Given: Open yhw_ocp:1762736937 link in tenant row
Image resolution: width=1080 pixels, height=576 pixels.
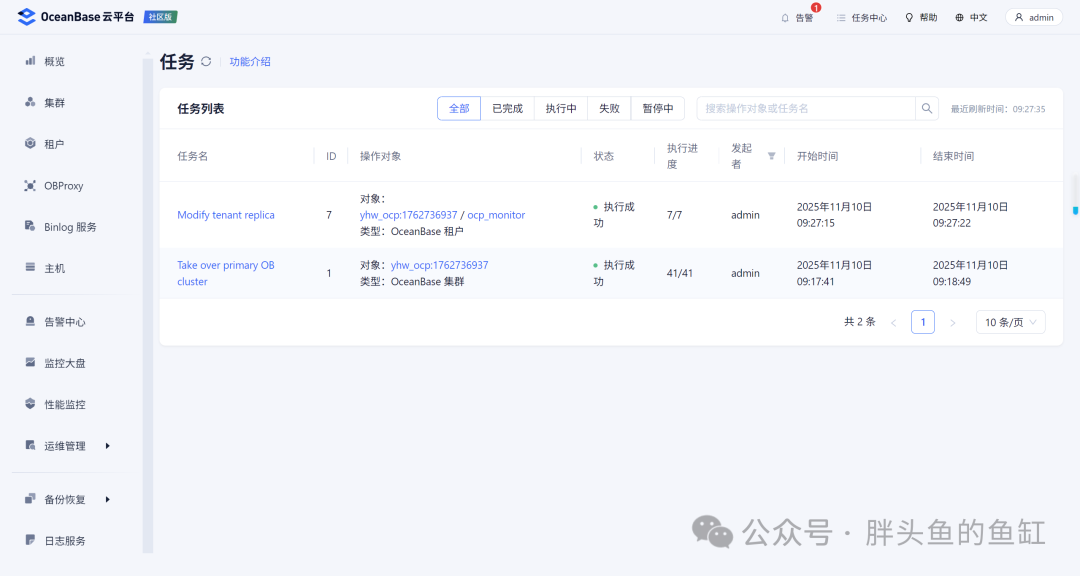Looking at the screenshot, I should [408, 215].
